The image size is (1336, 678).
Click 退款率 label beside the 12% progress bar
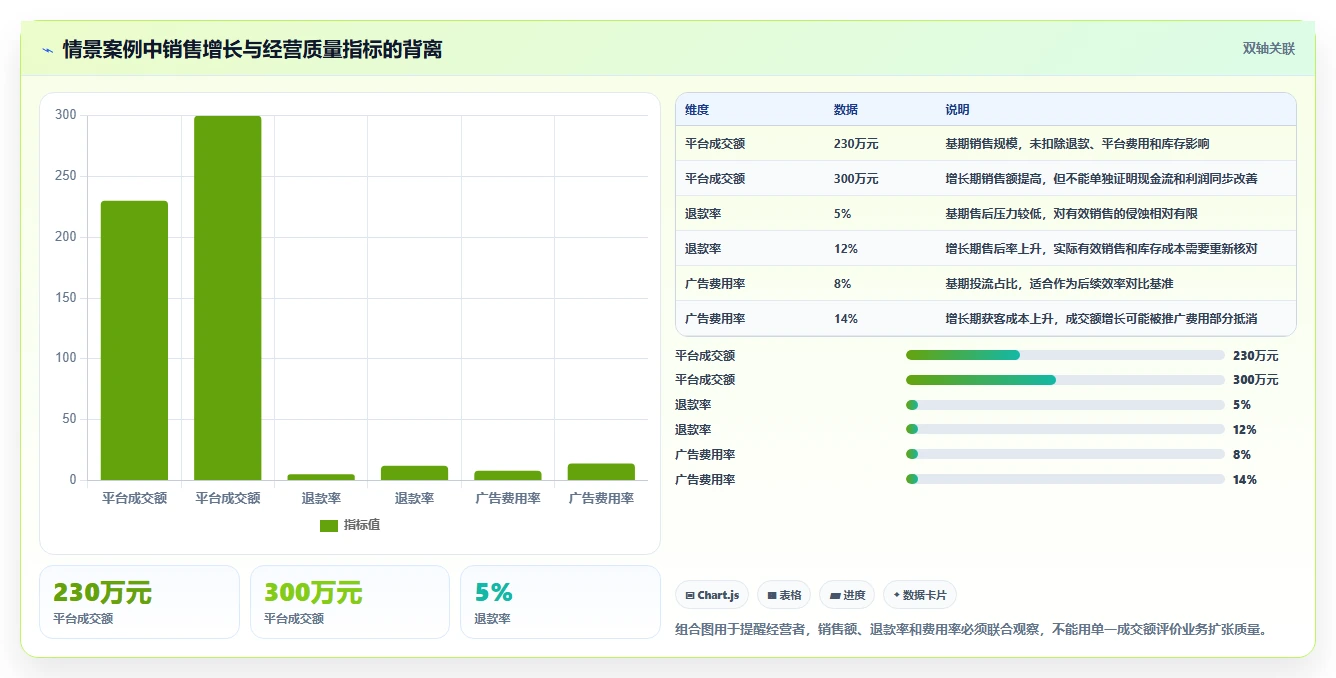click(x=693, y=430)
